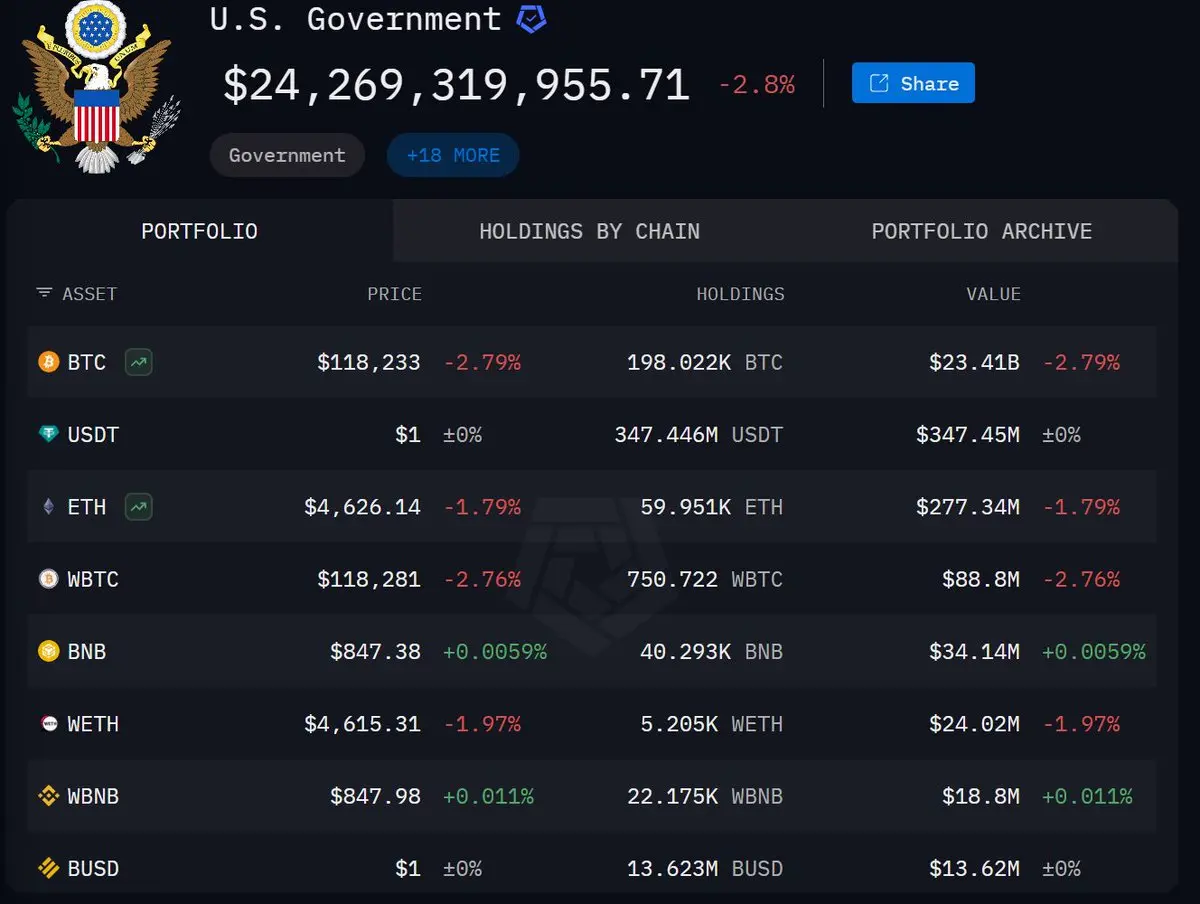Click the WETH asset name
This screenshot has width=1200, height=904.
(x=93, y=724)
